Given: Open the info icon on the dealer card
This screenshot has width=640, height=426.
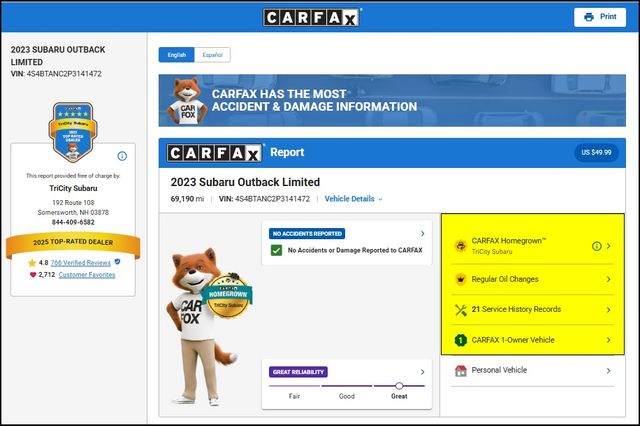Looking at the screenshot, I should pyautogui.click(x=122, y=156).
